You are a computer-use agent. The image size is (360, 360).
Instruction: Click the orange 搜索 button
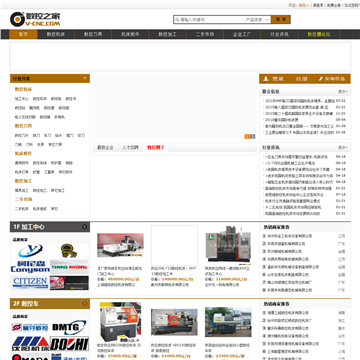(x=281, y=20)
